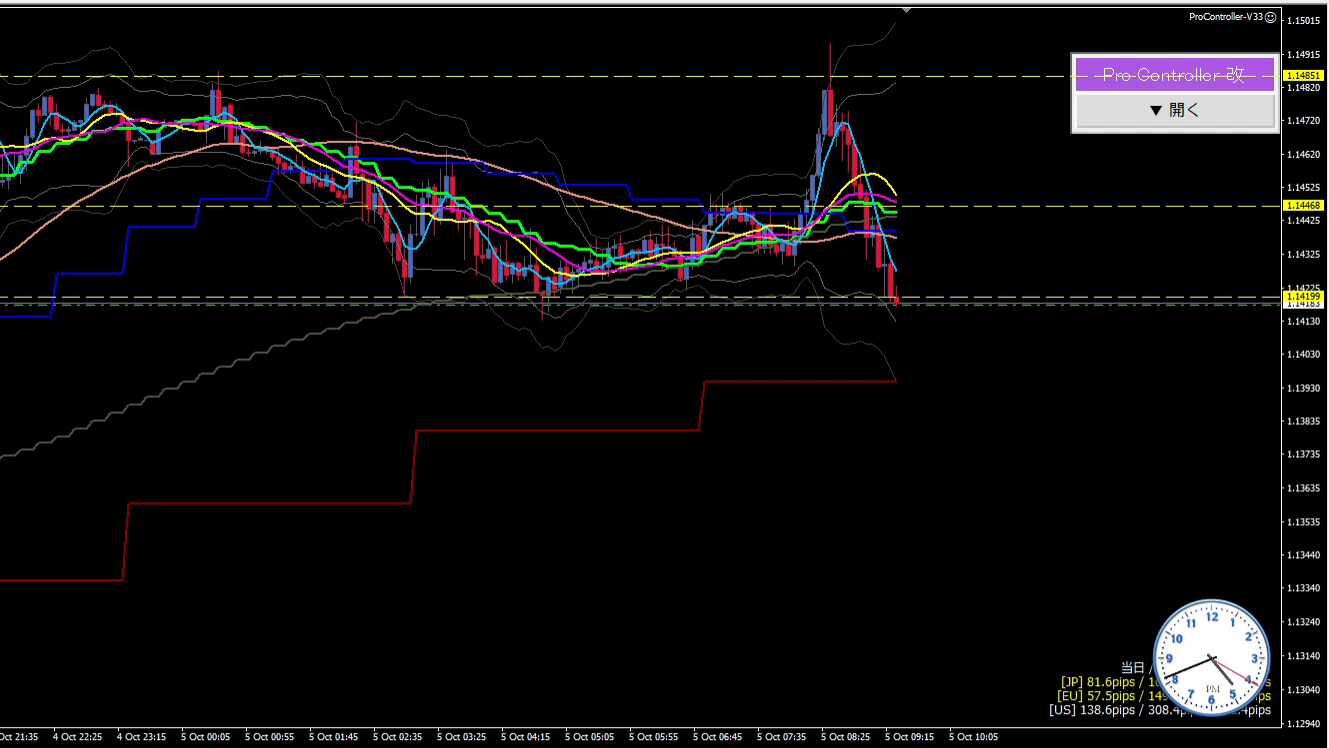Click the 5 Oct 01:45 time label
This screenshot has width=1329, height=748.
(x=333, y=737)
